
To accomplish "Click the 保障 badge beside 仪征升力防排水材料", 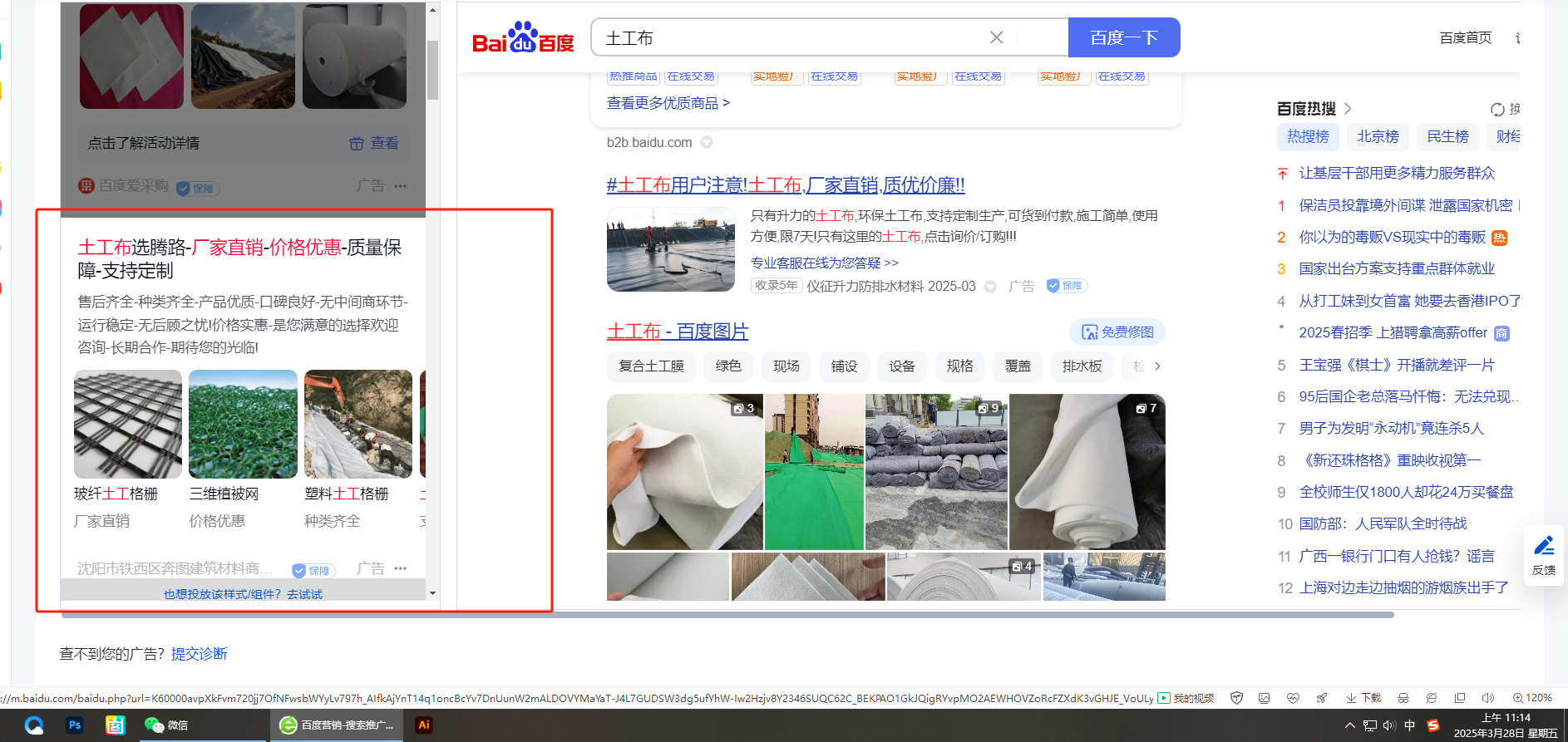I will (x=1067, y=286).
